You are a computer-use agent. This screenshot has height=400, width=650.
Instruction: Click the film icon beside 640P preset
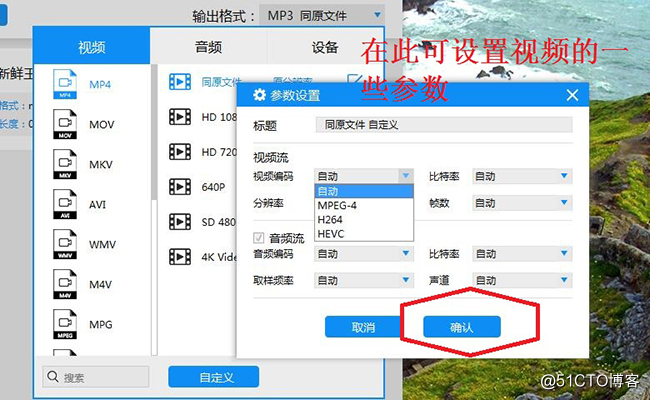(x=180, y=187)
